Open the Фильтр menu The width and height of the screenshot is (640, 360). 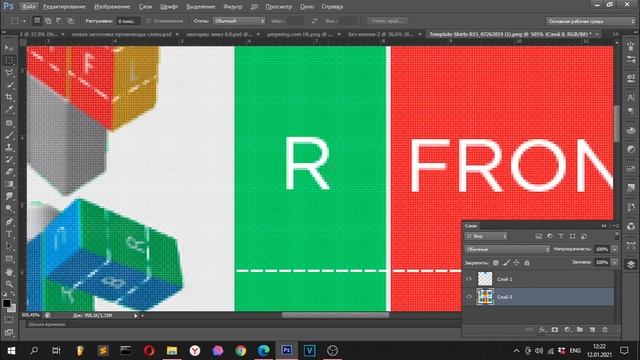[x=233, y=7]
